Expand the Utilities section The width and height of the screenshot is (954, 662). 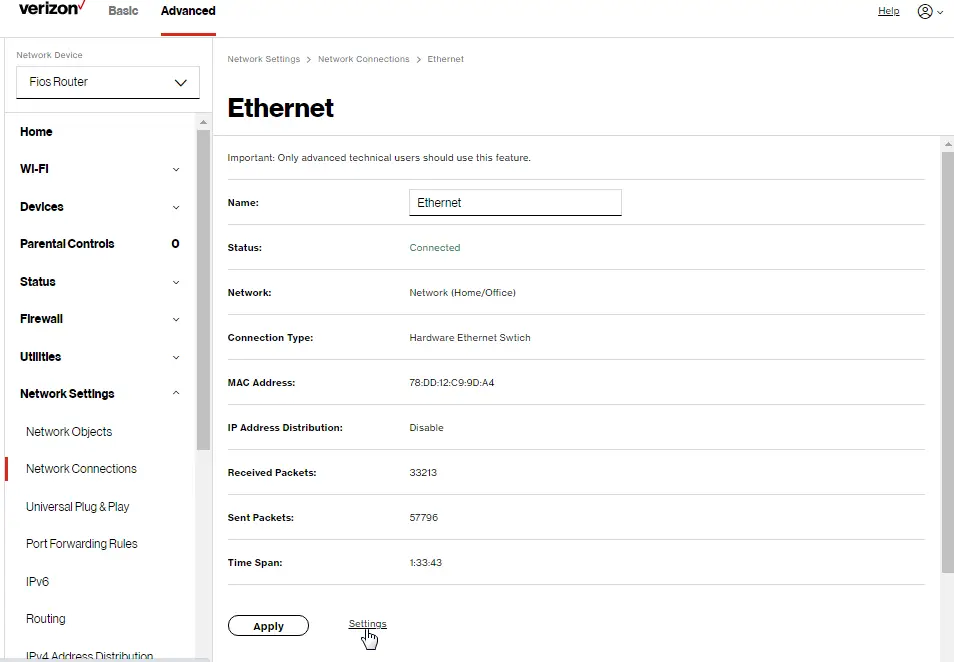click(x=97, y=356)
